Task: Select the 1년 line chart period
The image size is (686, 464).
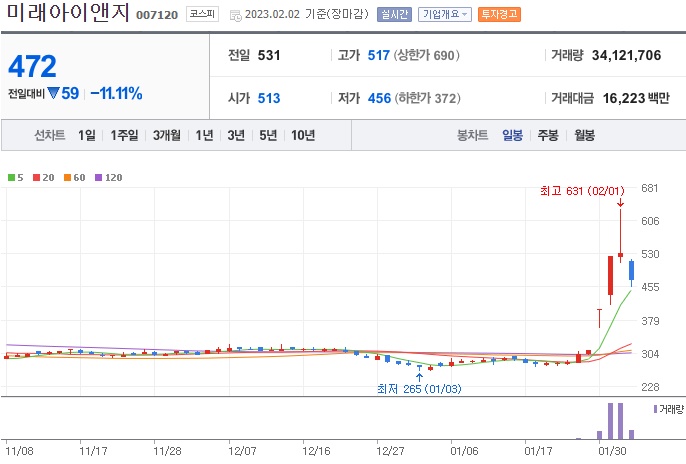Action: click(204, 135)
